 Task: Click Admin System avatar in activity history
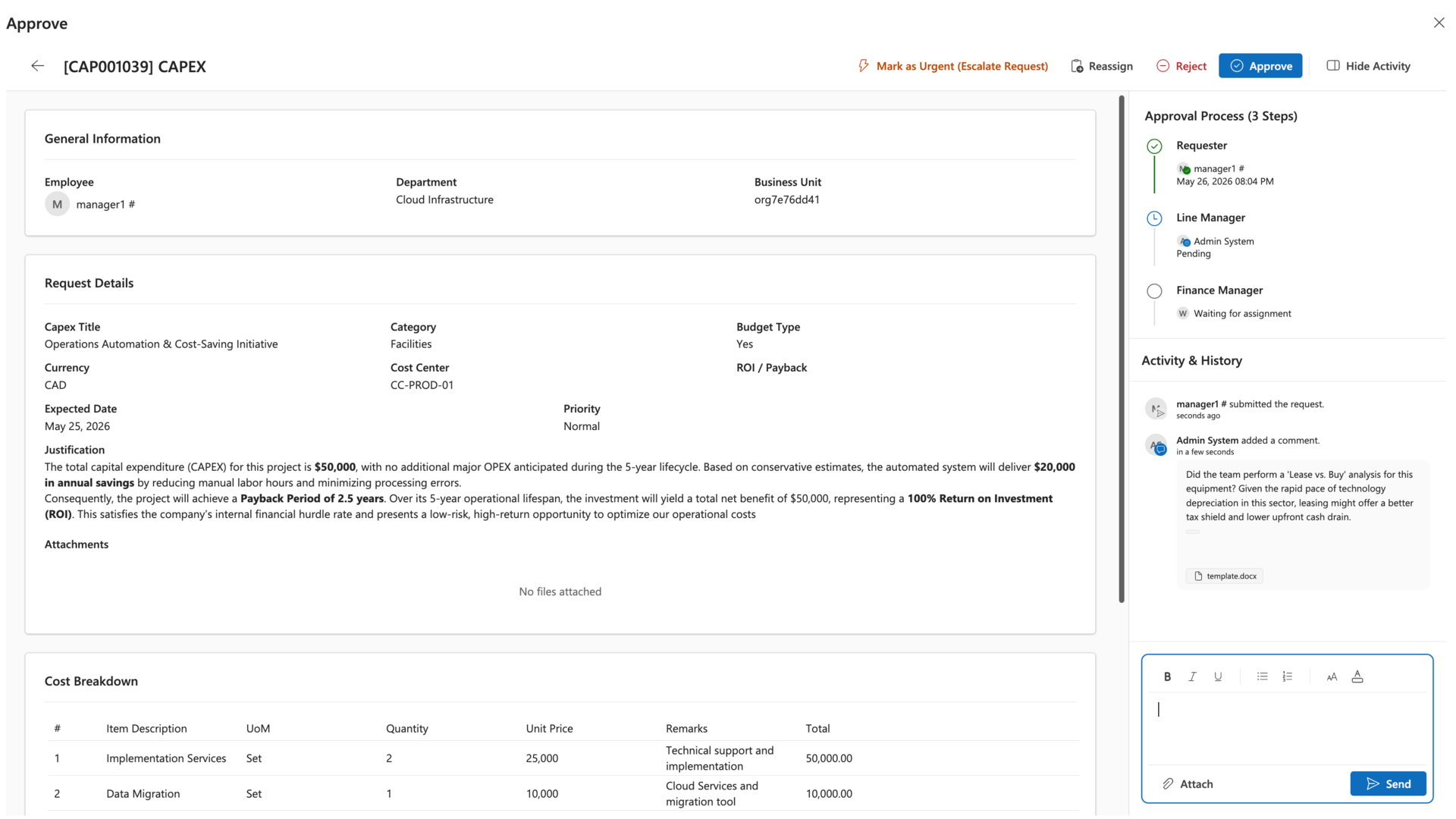click(1156, 445)
